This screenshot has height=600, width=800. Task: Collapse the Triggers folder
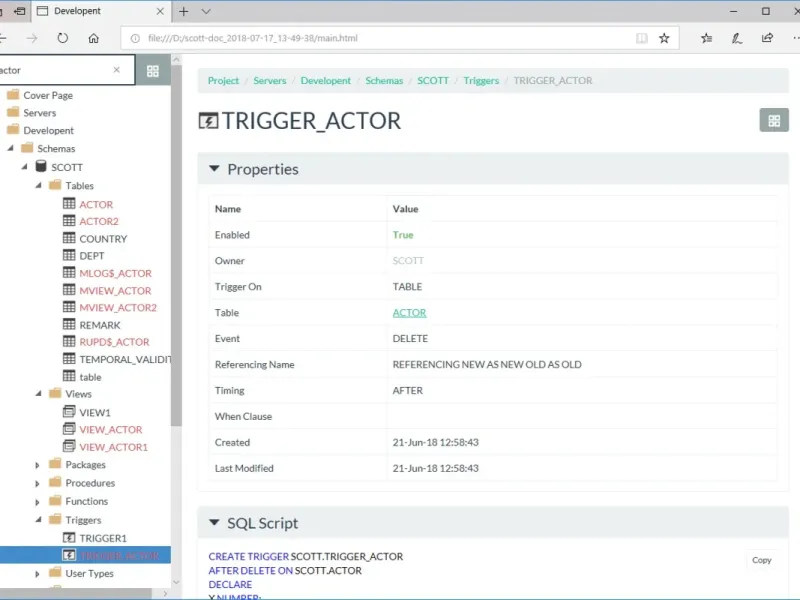pyautogui.click(x=38, y=519)
